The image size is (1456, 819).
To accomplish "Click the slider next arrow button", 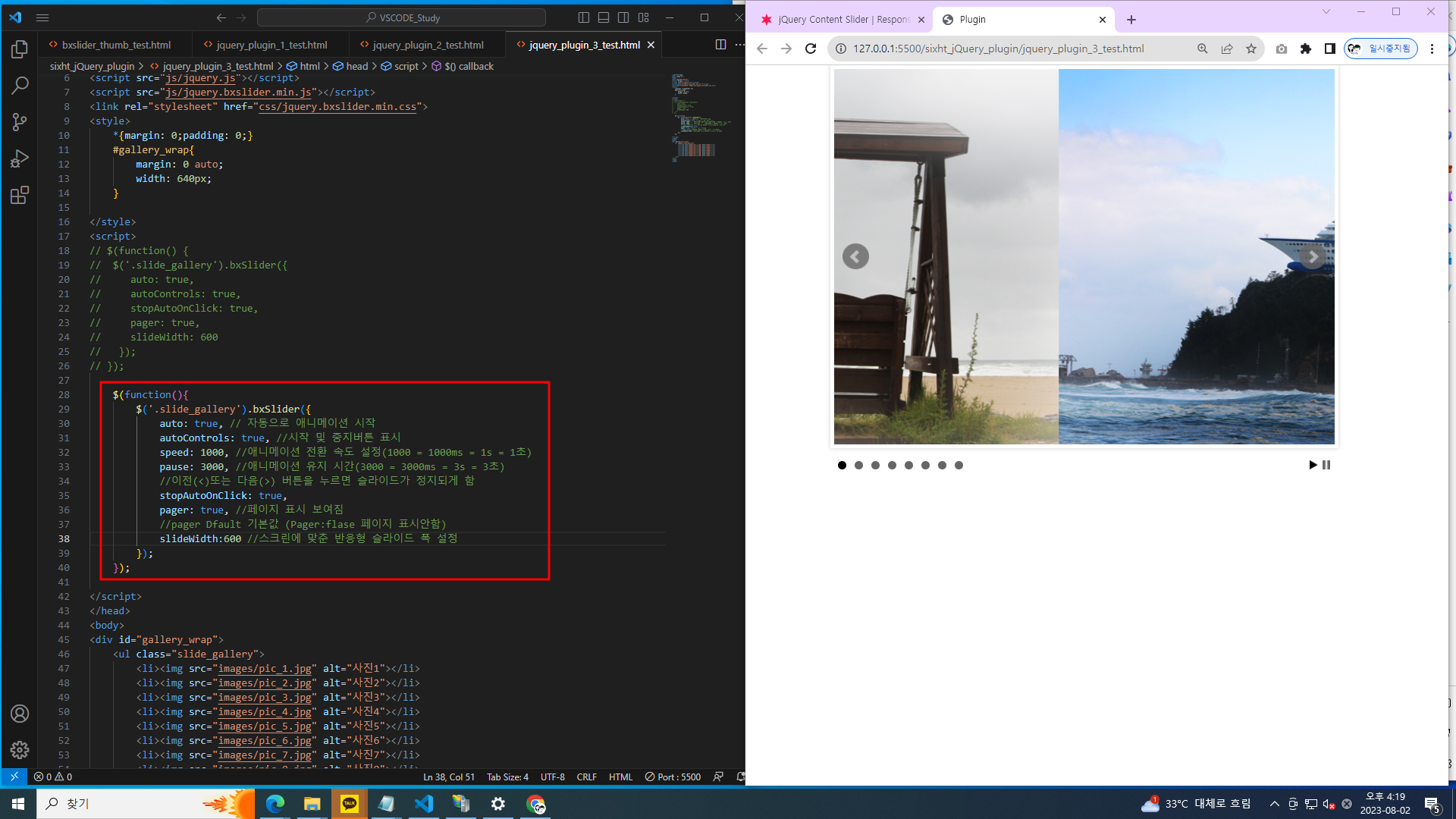I will click(1313, 257).
